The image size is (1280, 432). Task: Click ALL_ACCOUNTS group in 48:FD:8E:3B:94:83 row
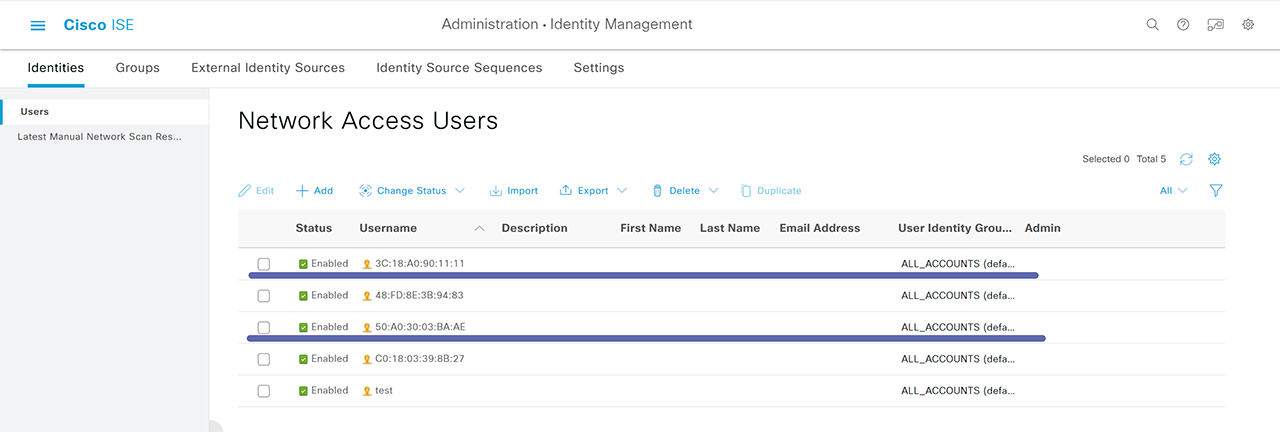point(958,296)
